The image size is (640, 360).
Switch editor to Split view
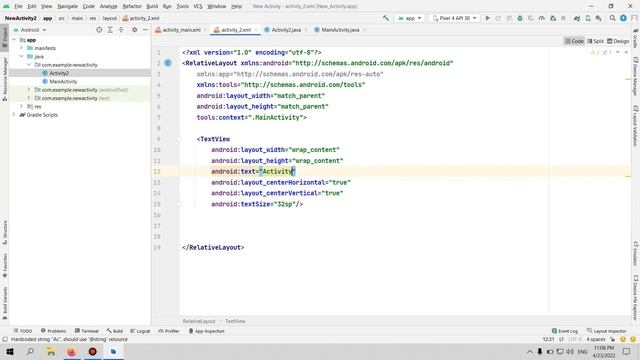pos(596,41)
